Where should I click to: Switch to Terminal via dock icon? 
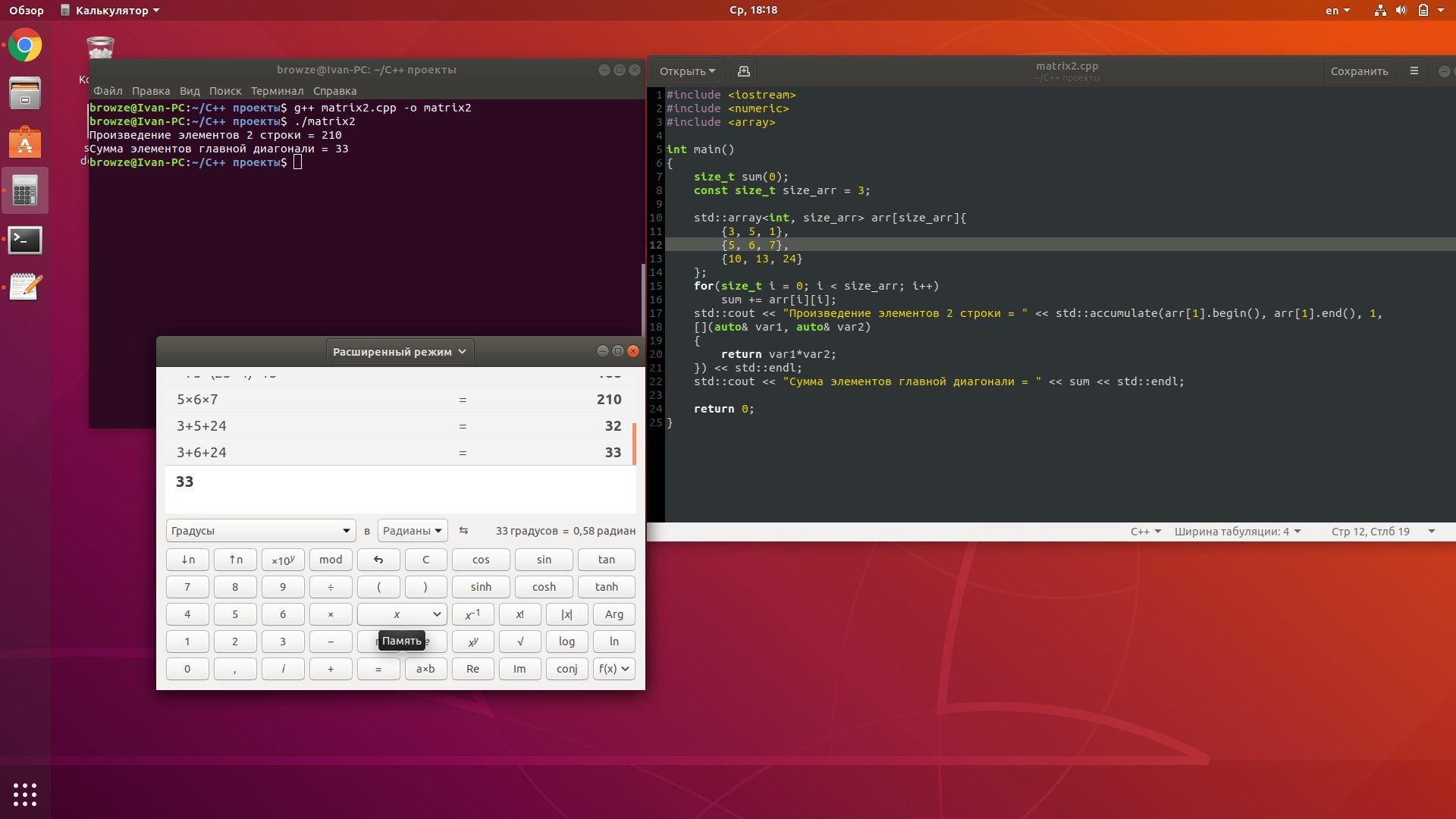(25, 240)
